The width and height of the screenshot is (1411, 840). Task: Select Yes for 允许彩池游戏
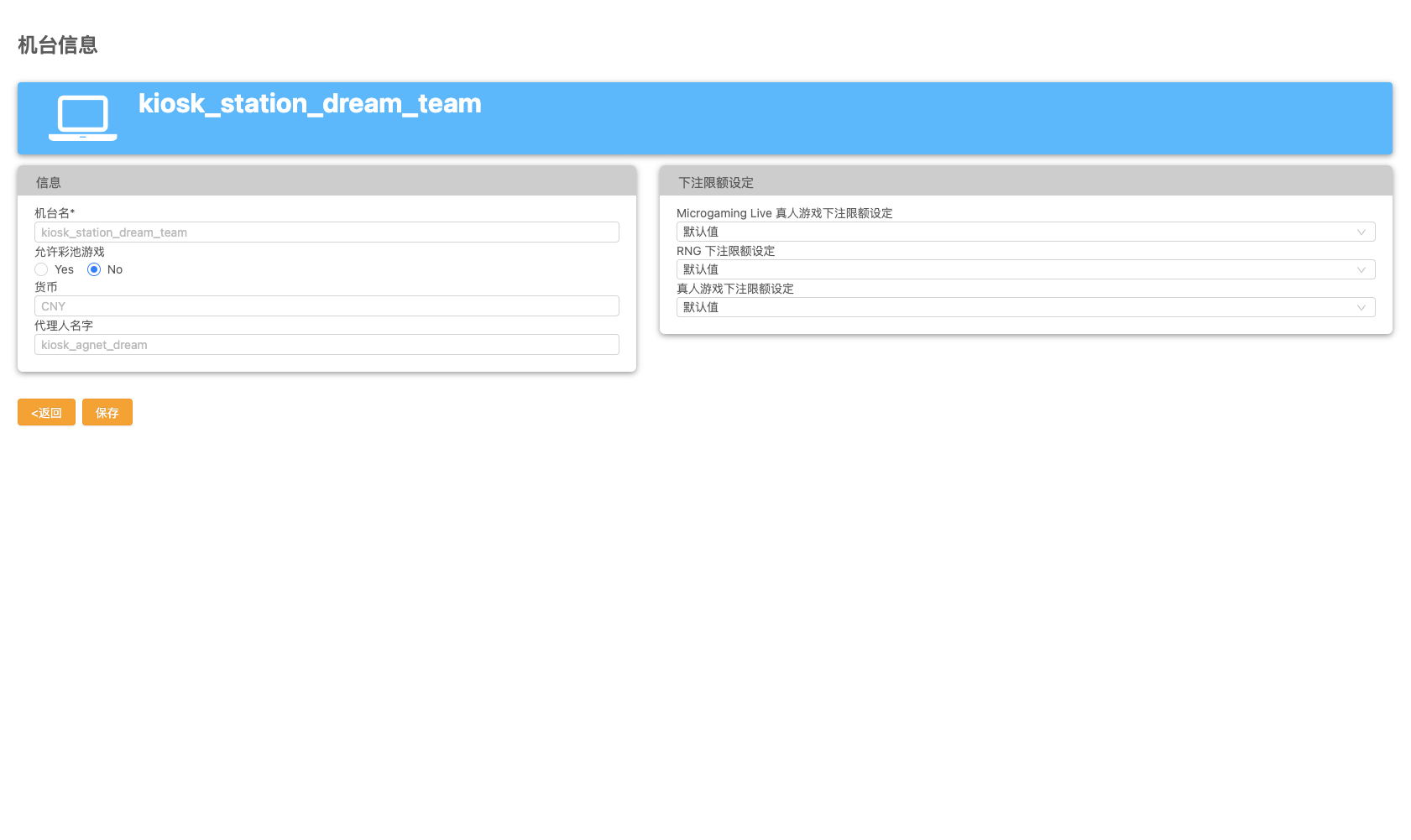pyautogui.click(x=41, y=269)
